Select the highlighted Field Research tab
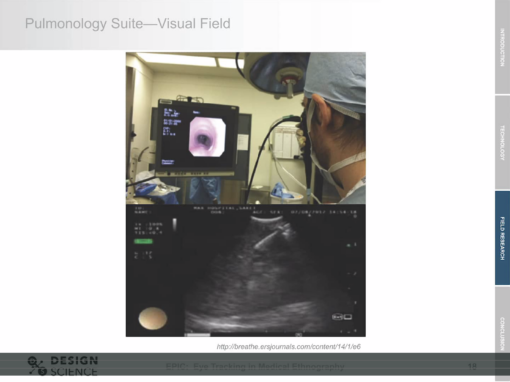Image resolution: width=510 pixels, height=382 pixels. tap(502, 238)
